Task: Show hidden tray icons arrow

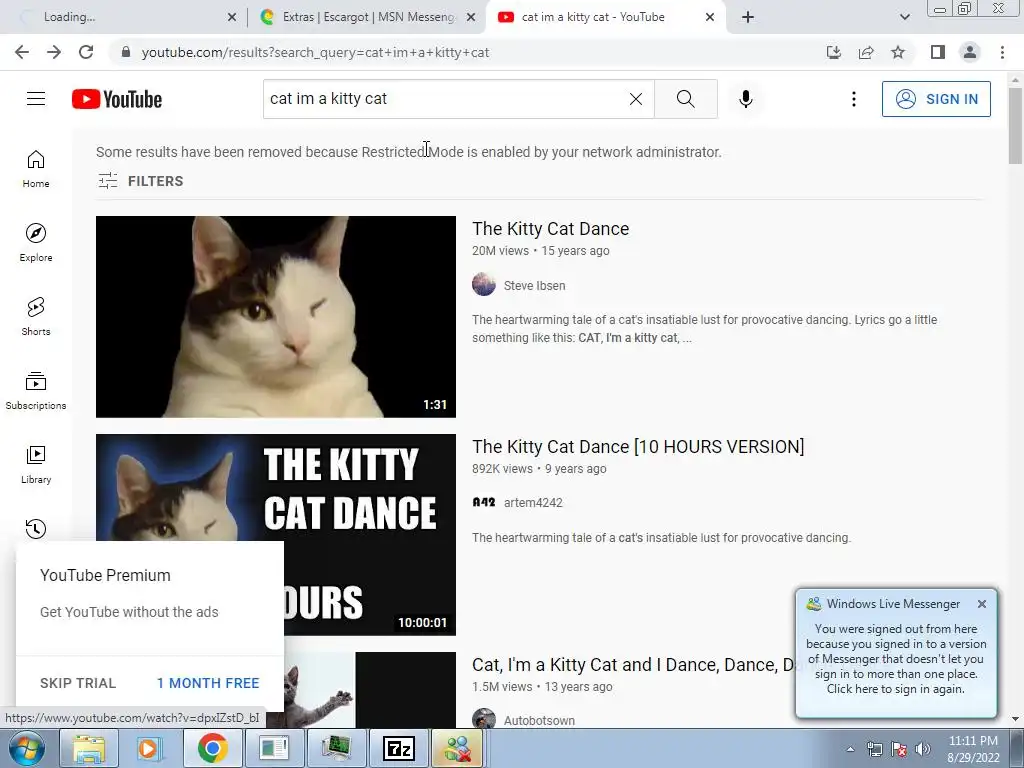Action: (x=850, y=749)
